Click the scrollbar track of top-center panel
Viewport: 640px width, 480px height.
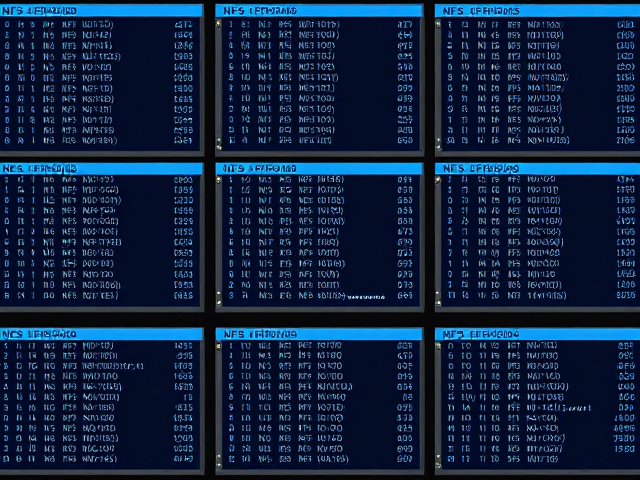[x=219, y=84]
